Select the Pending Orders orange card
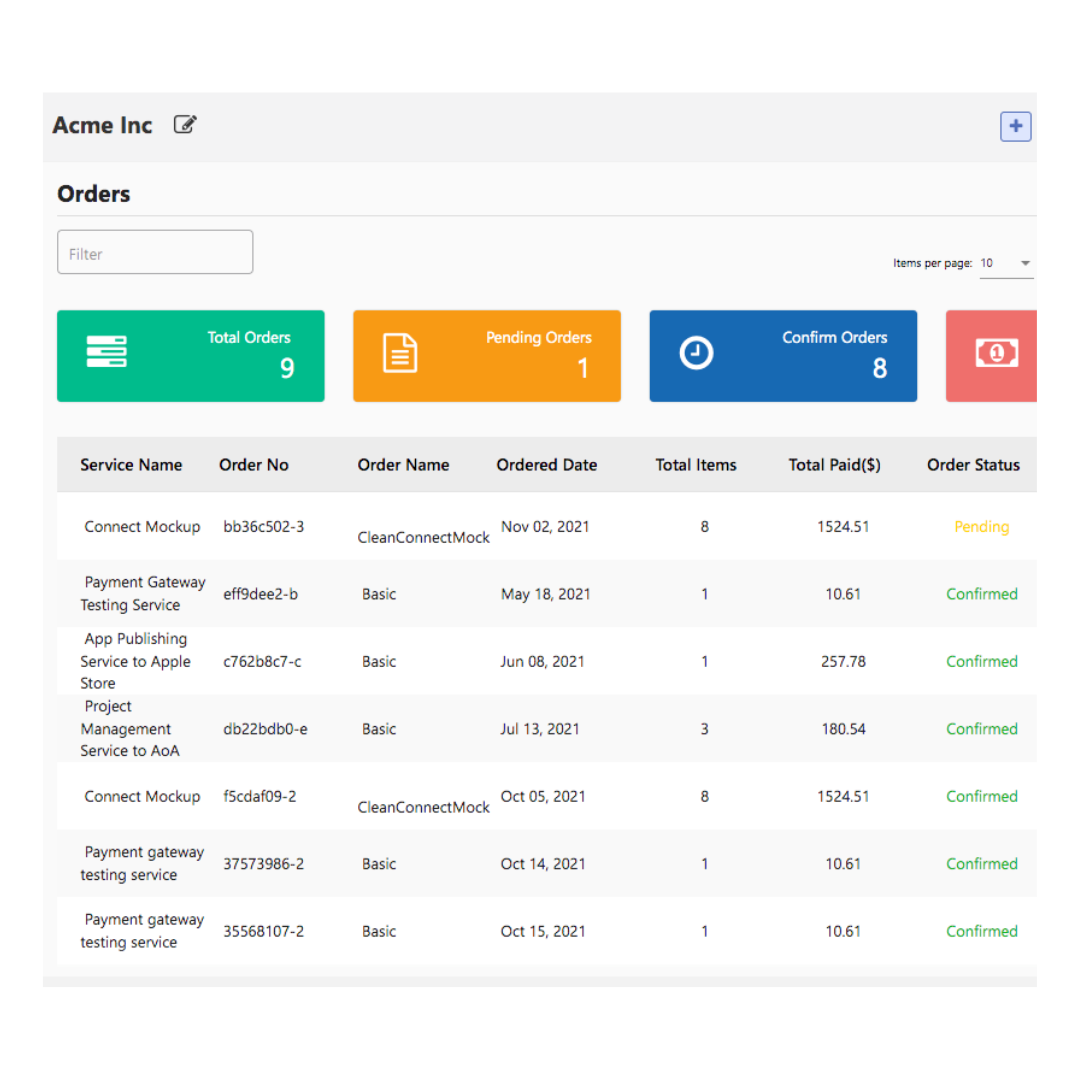1080x1080 pixels. click(487, 356)
